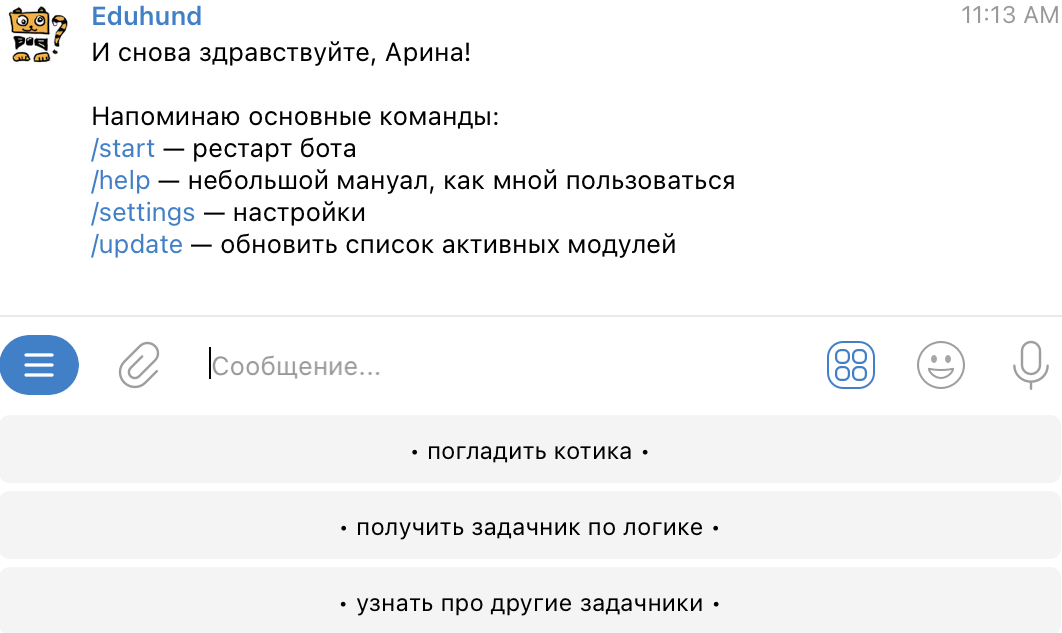
Task: Click the Eduhund bot avatar
Action: 40,35
